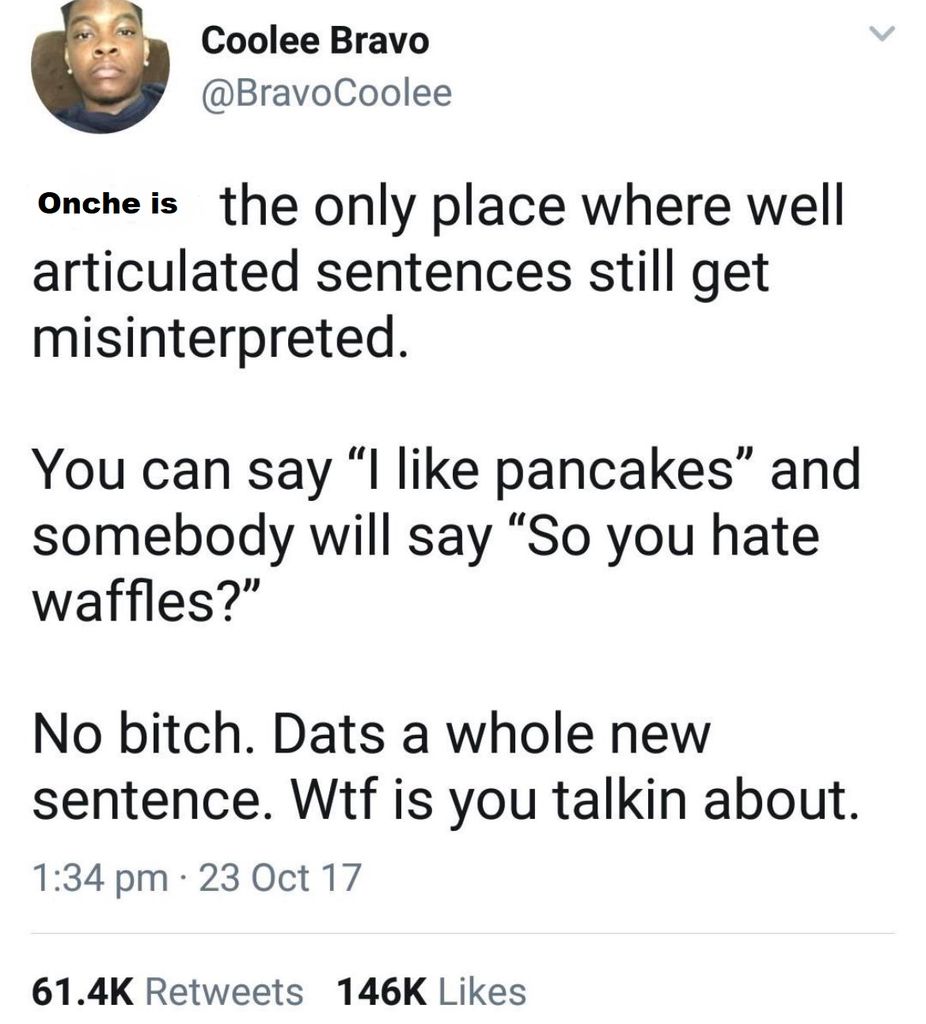
Task: Visit the @BravoCoolee handle
Action: [326, 93]
